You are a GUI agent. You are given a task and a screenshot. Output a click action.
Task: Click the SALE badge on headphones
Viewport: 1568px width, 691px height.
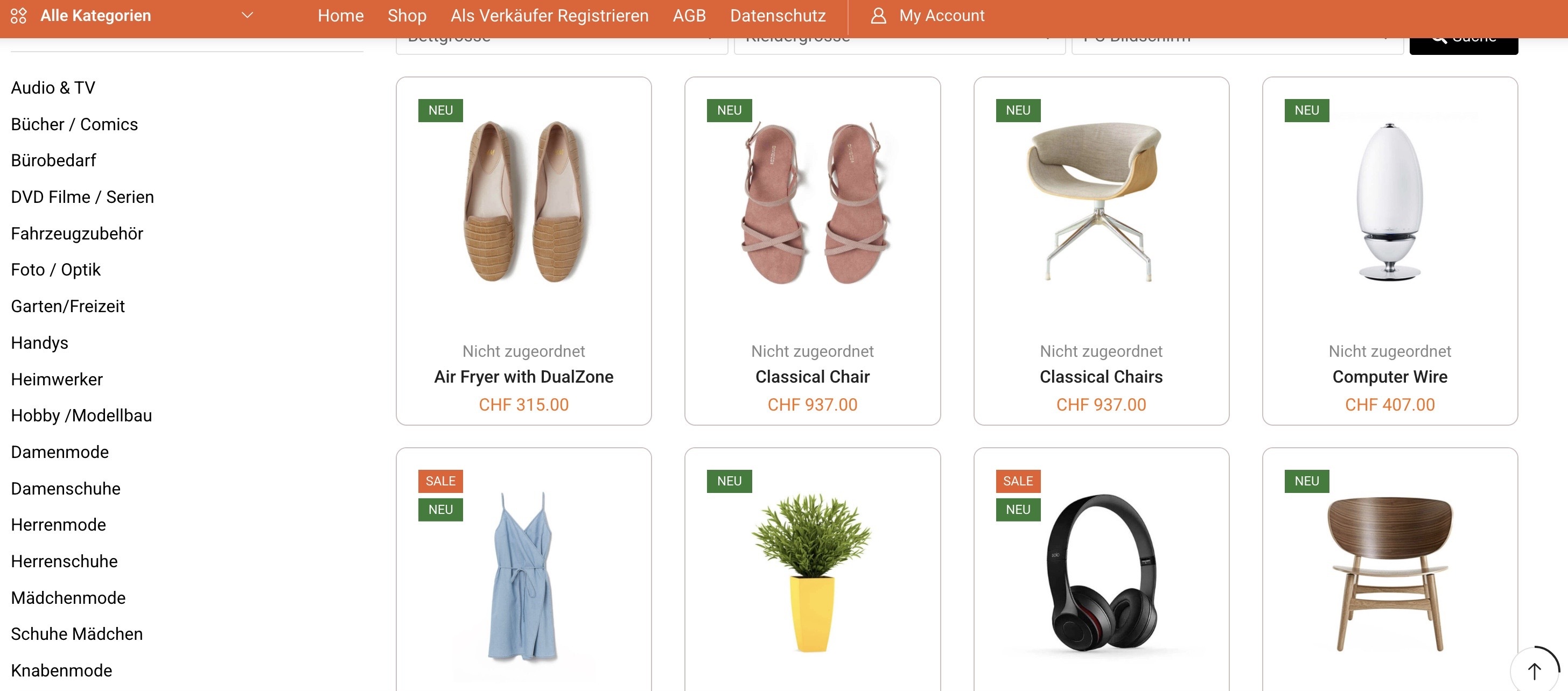1018,481
